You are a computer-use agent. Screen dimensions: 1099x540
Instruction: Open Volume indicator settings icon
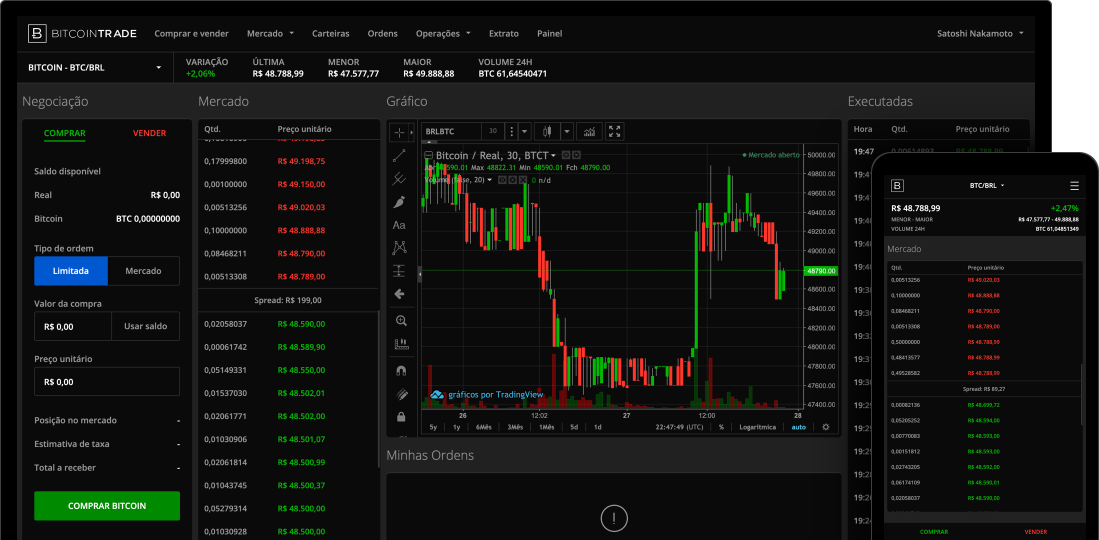(512, 180)
